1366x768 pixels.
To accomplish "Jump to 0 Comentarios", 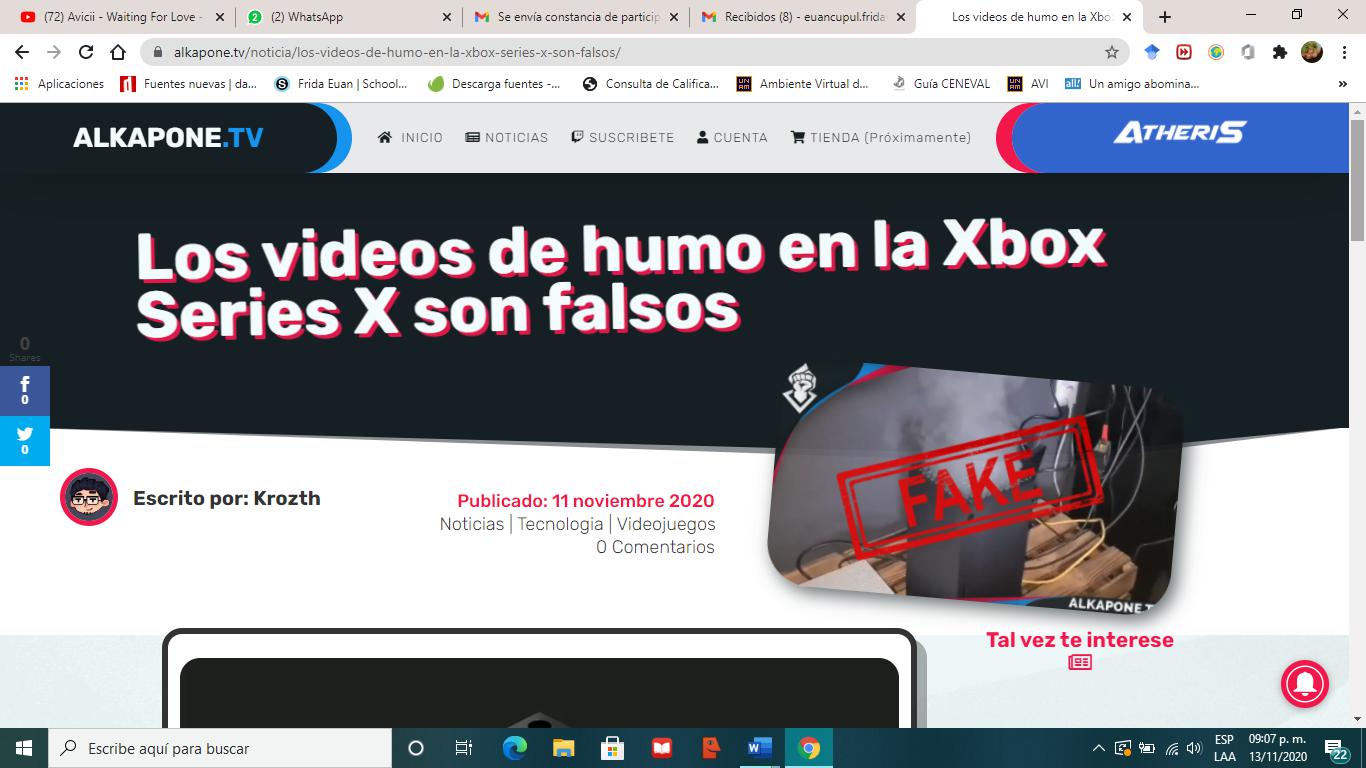I will point(655,547).
